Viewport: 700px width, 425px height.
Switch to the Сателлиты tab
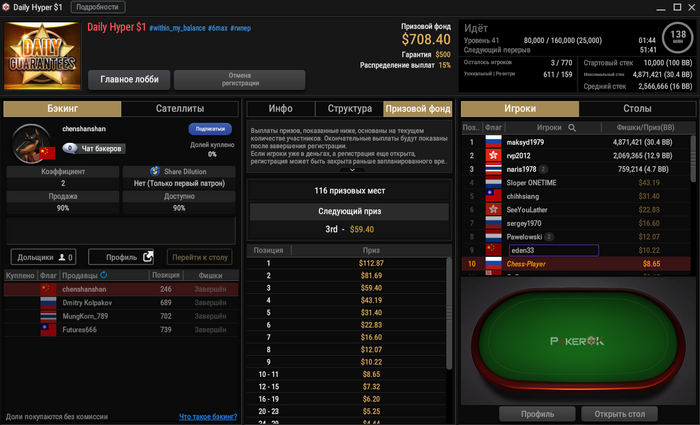[179, 108]
